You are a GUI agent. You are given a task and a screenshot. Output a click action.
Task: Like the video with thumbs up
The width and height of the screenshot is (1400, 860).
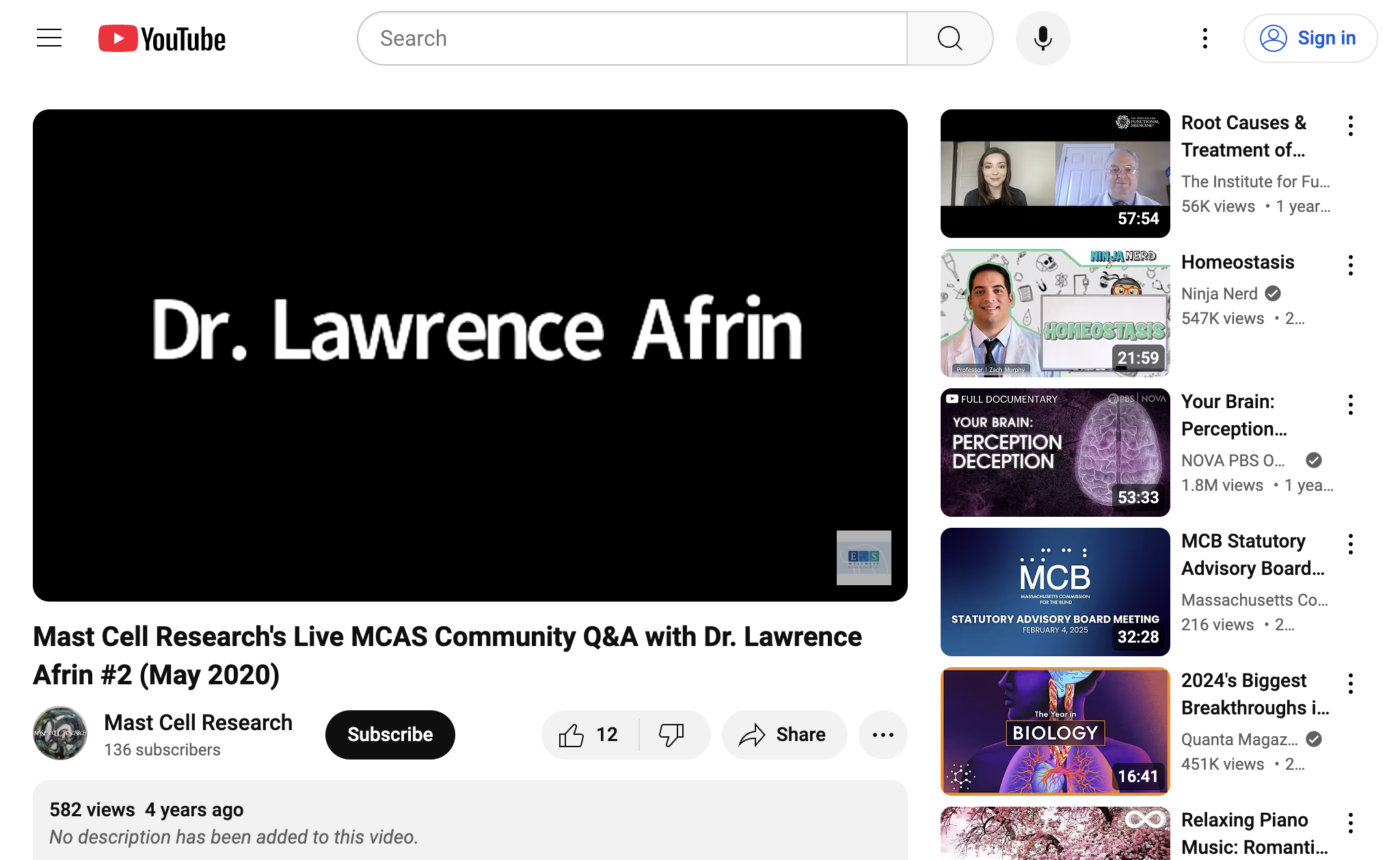(x=589, y=735)
